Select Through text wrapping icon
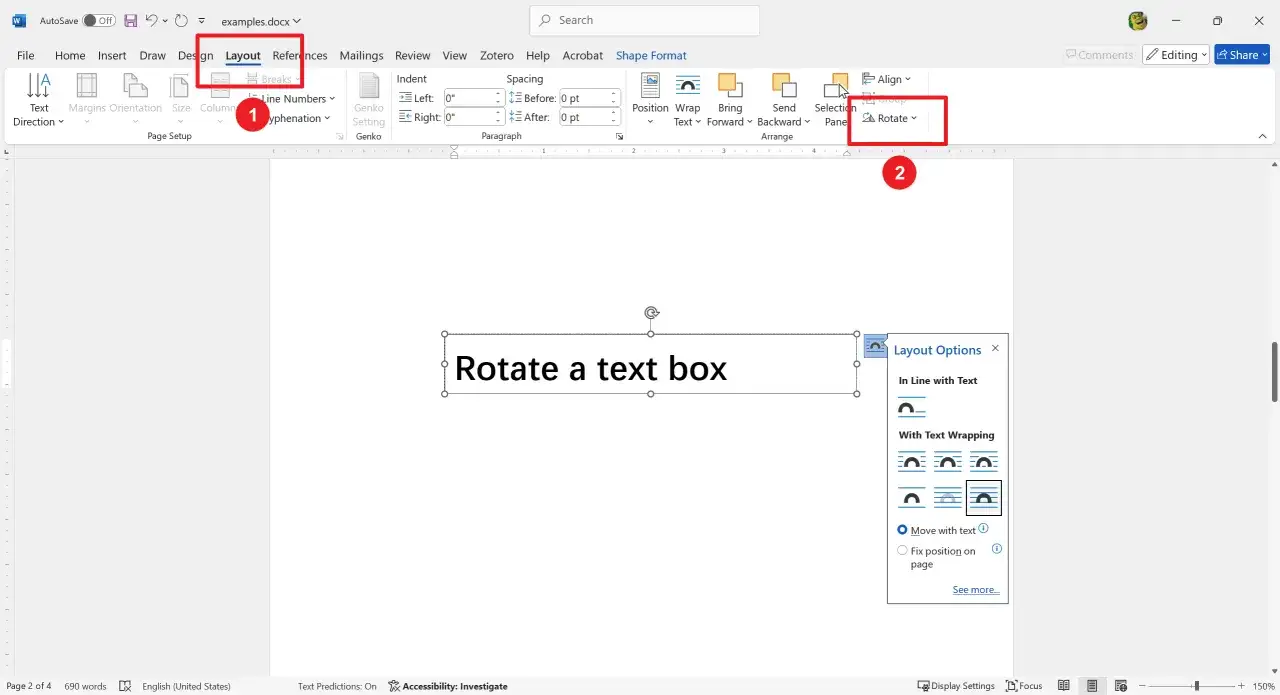This screenshot has height=695, width=1280. coord(984,462)
